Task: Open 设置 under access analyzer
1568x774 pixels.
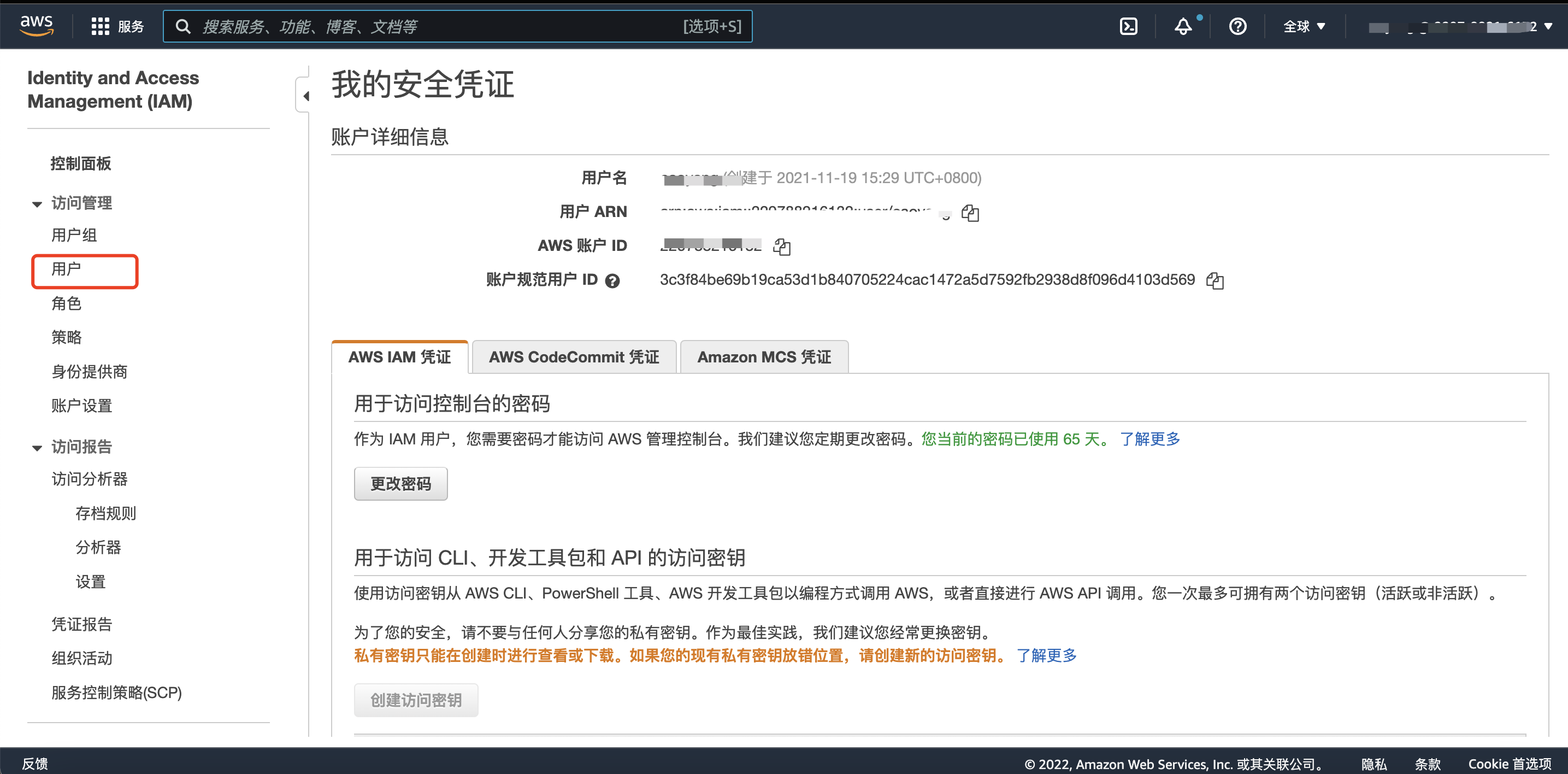Action: pos(90,582)
